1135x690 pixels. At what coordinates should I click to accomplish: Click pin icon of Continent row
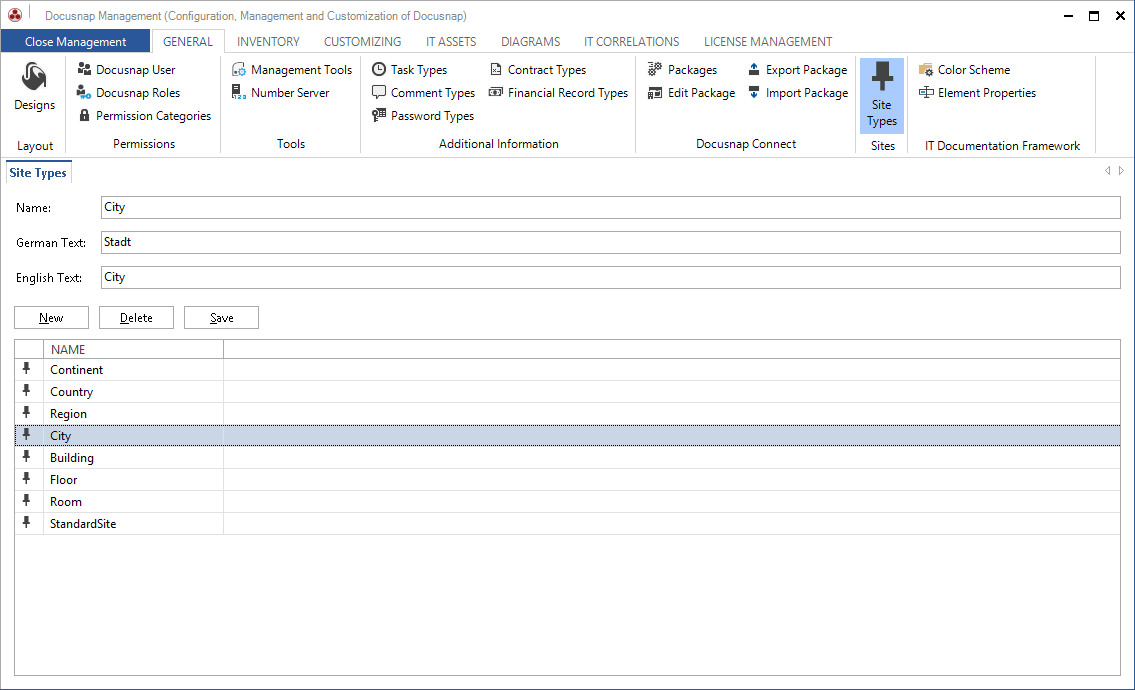point(27,369)
